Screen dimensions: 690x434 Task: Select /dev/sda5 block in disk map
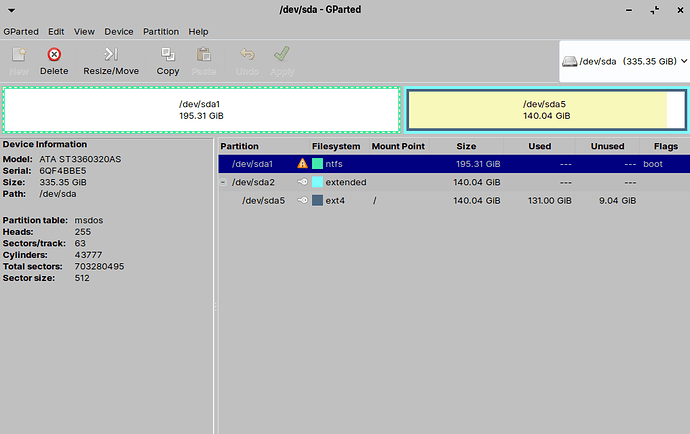point(546,110)
